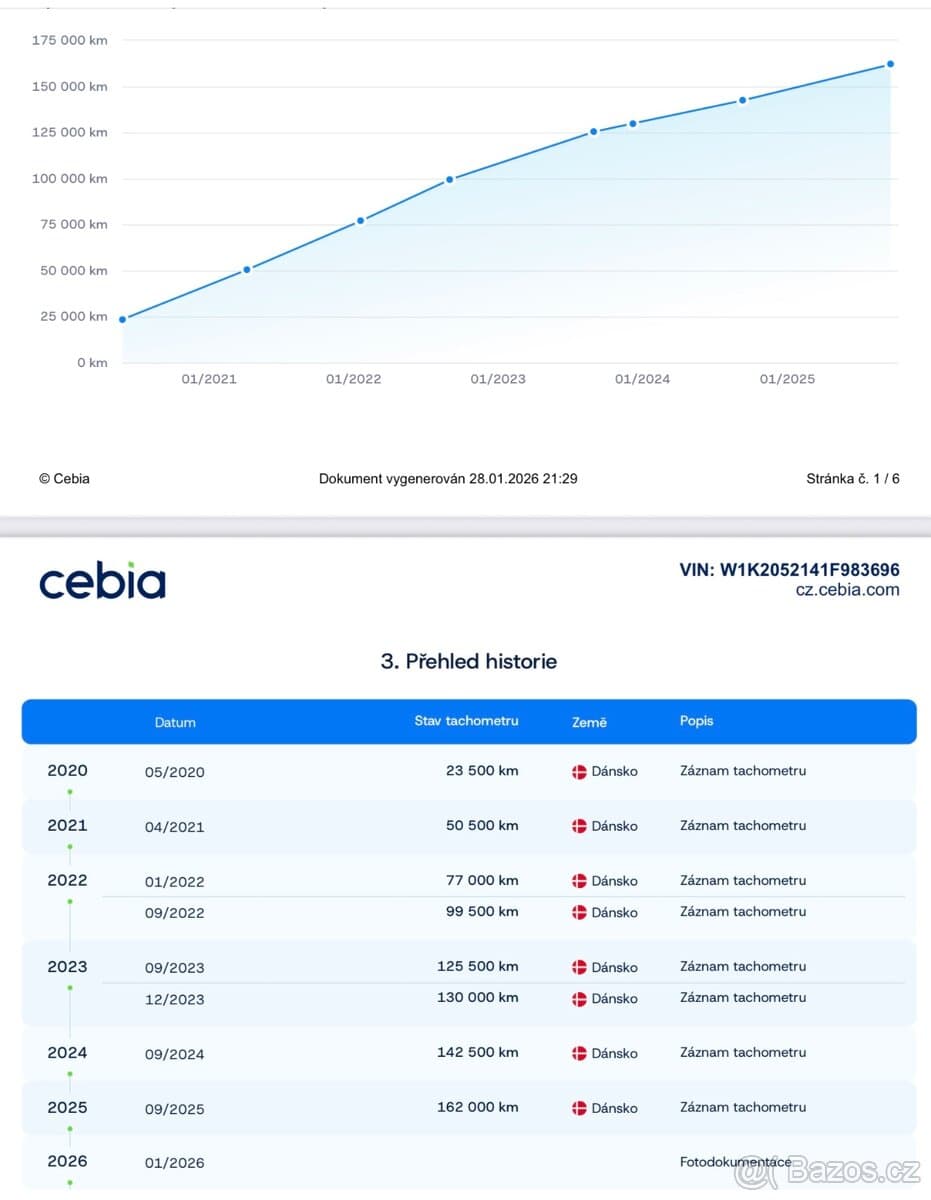
Task: Click the 100 000 km chart data point
Action: 449,179
